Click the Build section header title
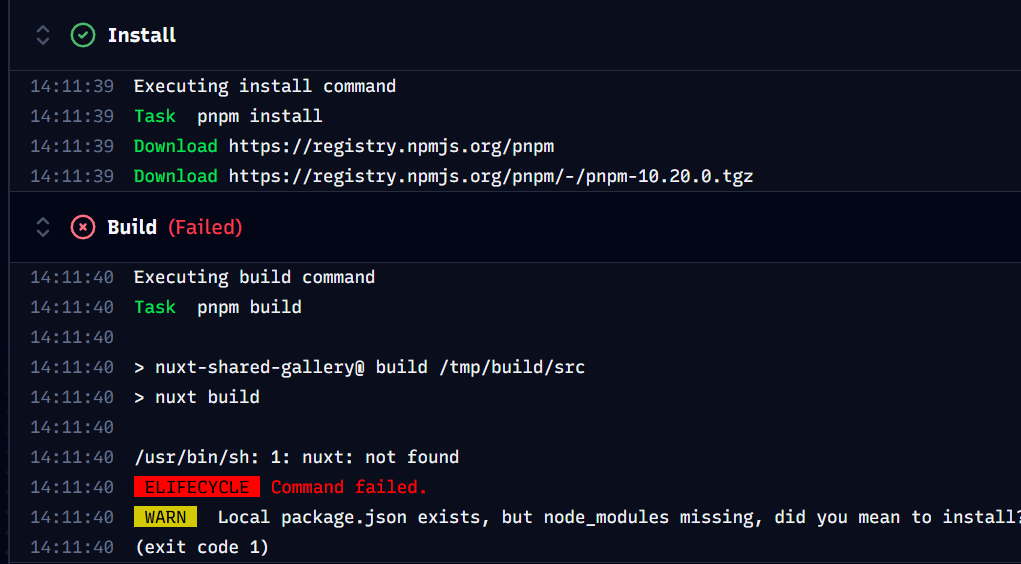Image resolution: width=1021 pixels, height=564 pixels. 132,227
